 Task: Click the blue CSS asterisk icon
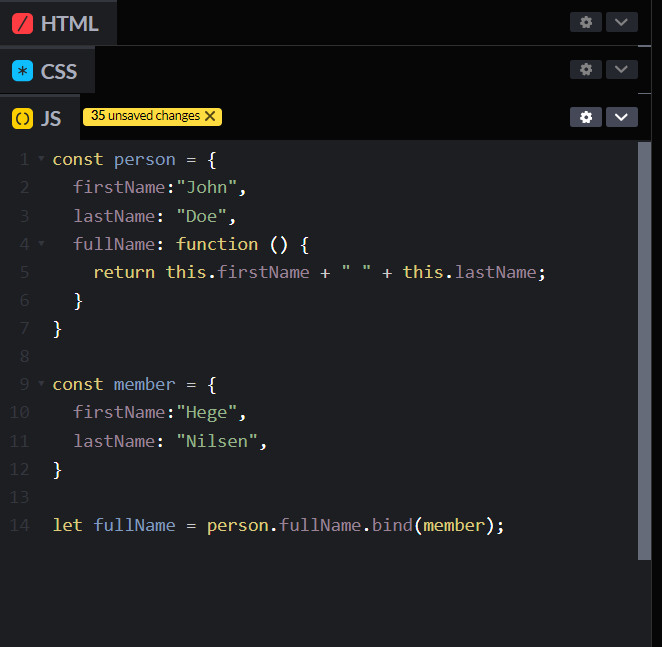(22, 71)
